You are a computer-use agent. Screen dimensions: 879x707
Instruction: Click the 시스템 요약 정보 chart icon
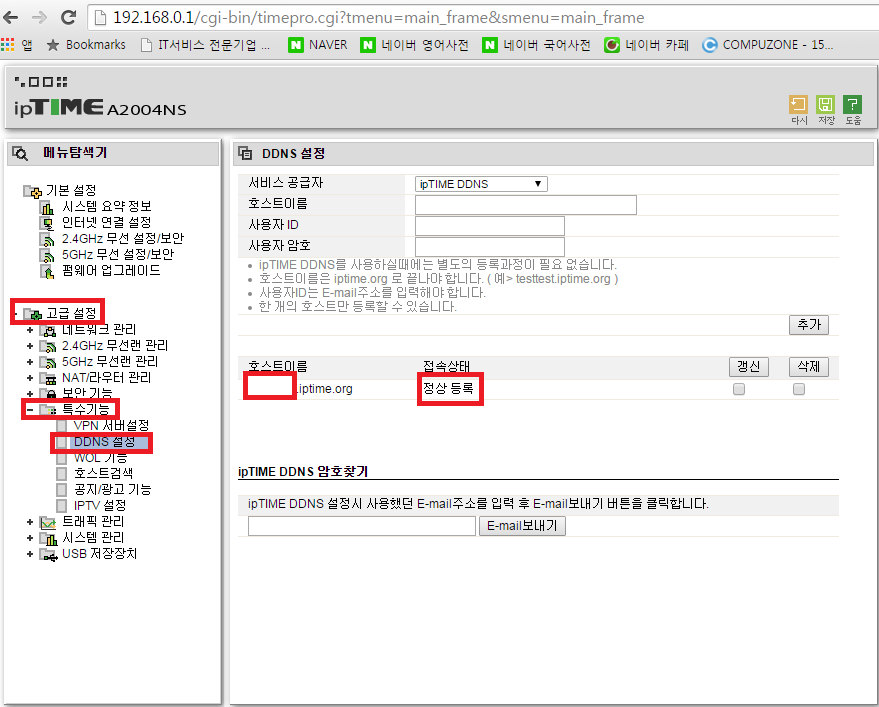tap(47, 207)
